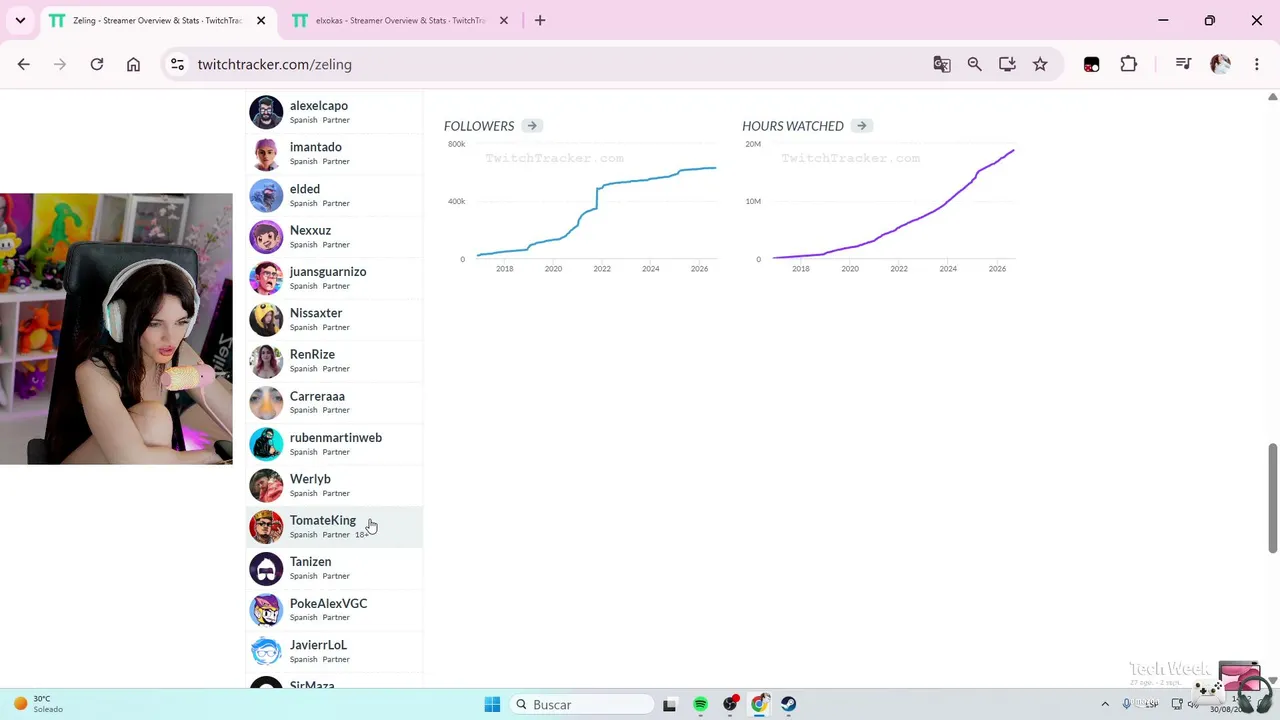Click elded's profile avatar
Viewport: 1280px width, 720px height.
click(266, 195)
